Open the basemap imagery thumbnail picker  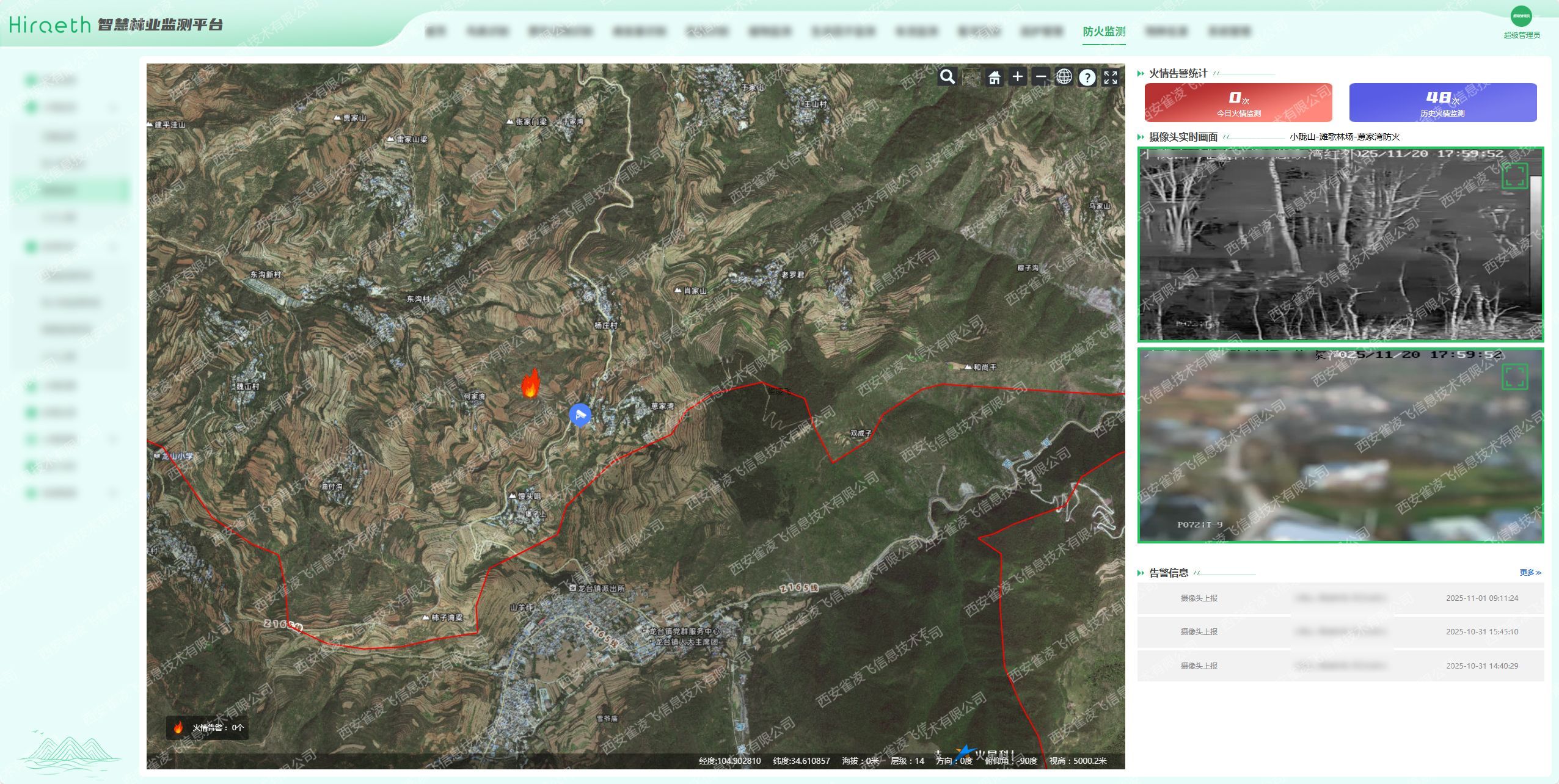click(971, 78)
